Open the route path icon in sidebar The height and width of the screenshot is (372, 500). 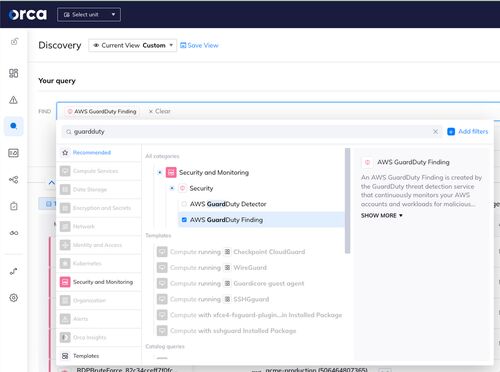[x=14, y=272]
